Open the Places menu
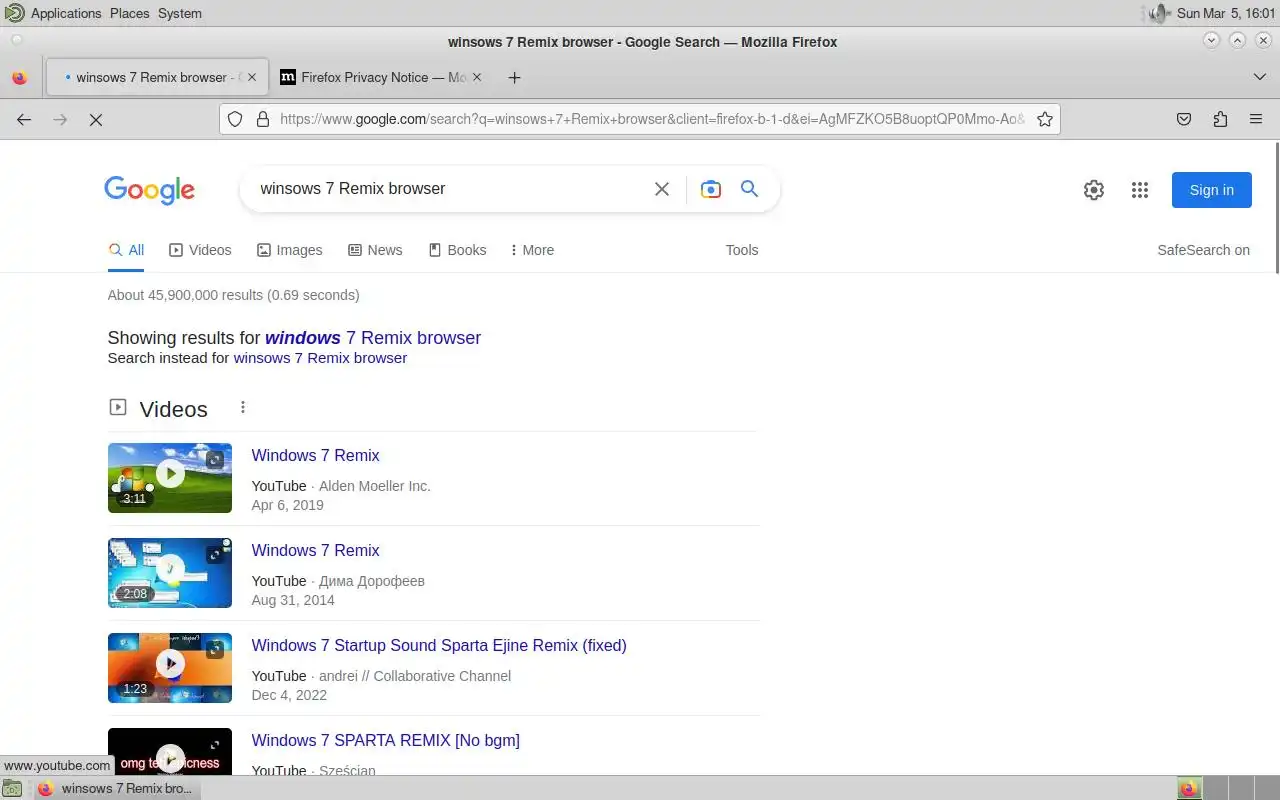The image size is (1280, 800). tap(129, 13)
